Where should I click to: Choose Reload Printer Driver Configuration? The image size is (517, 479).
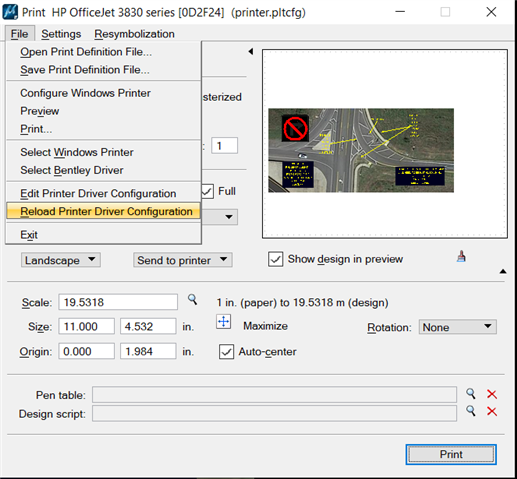click(x=104, y=211)
